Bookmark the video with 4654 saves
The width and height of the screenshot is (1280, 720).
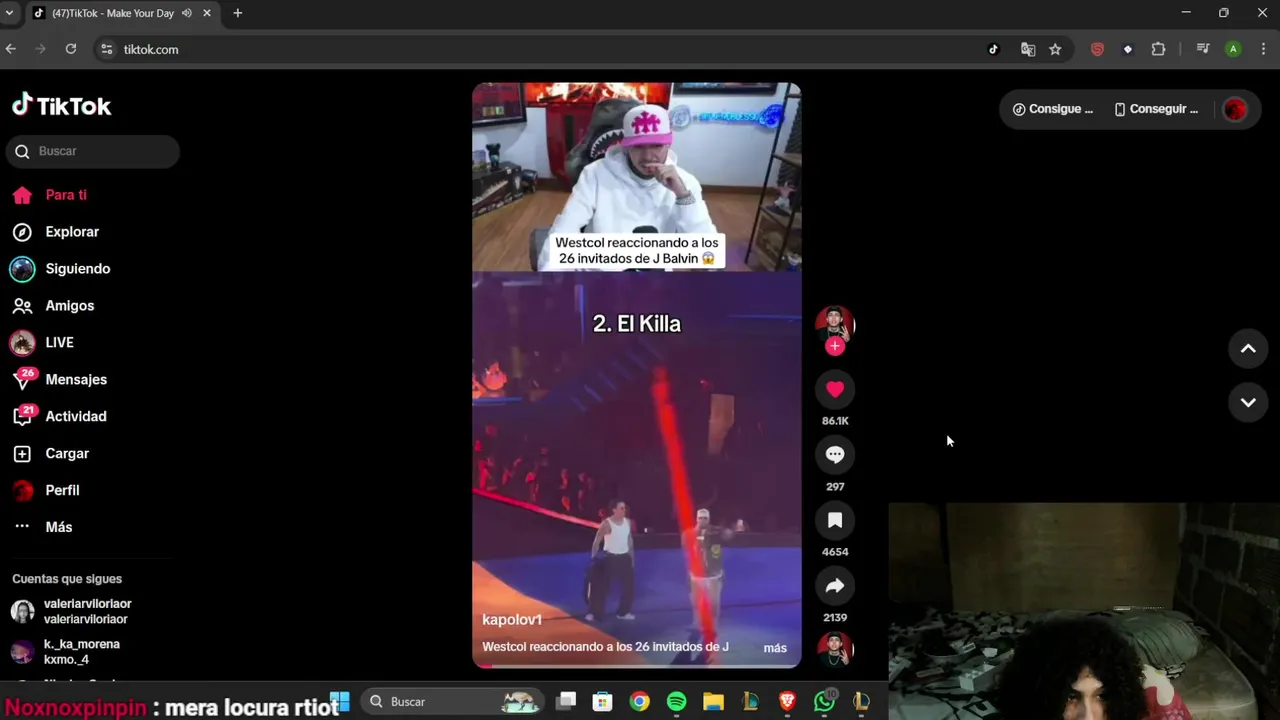pyautogui.click(x=835, y=520)
